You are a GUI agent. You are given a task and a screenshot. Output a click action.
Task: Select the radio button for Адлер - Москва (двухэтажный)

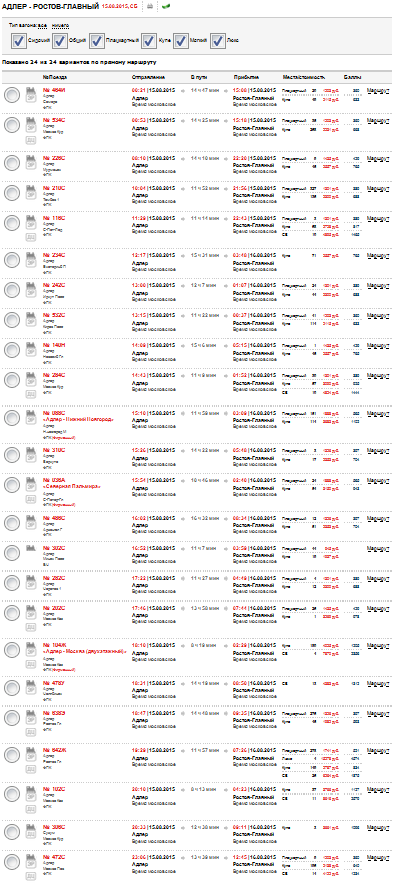point(12,651)
